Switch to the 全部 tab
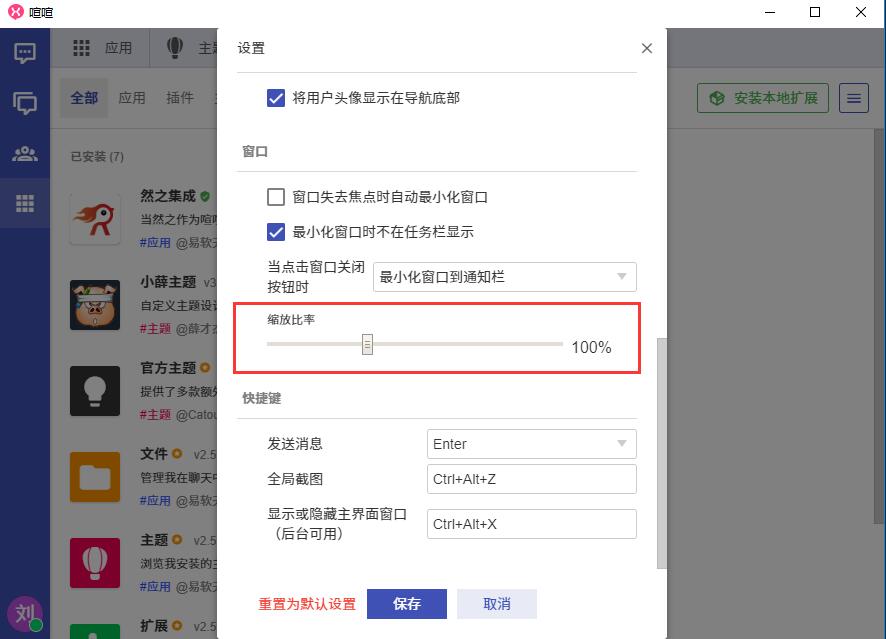This screenshot has width=886, height=639. 84,98
